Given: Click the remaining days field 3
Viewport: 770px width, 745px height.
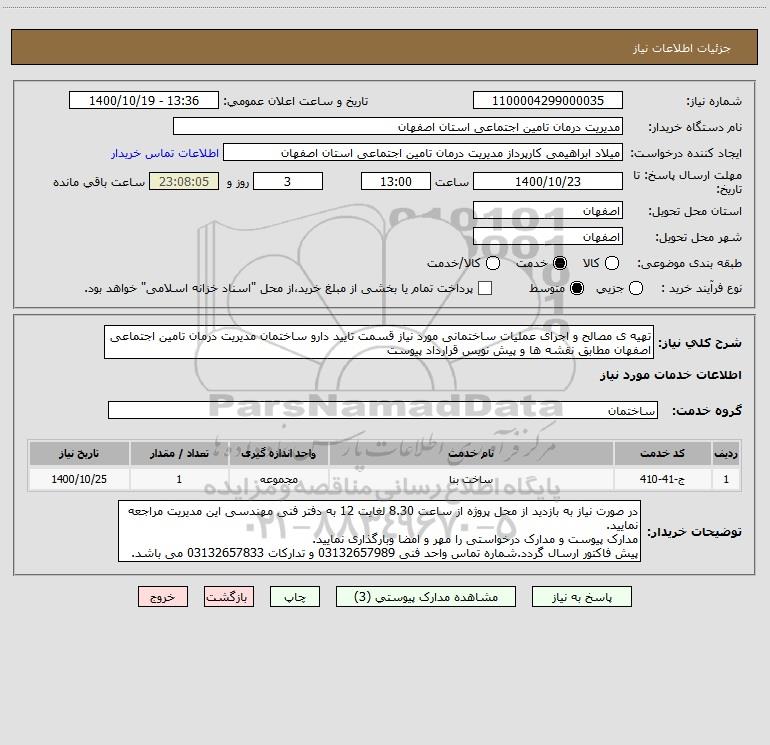Looking at the screenshot, I should (x=288, y=181).
